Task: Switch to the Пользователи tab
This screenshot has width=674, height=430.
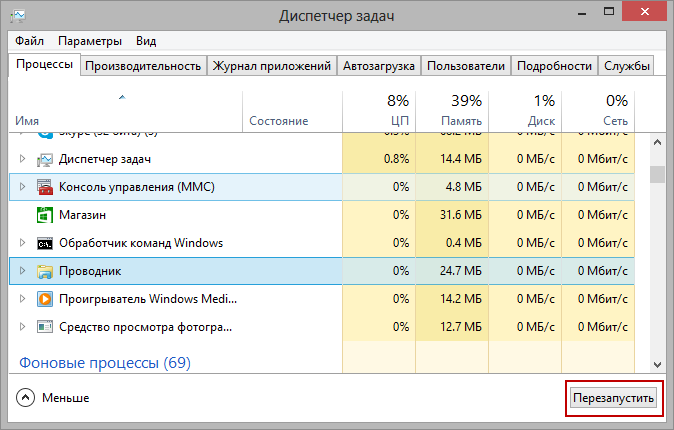Action: [466, 66]
